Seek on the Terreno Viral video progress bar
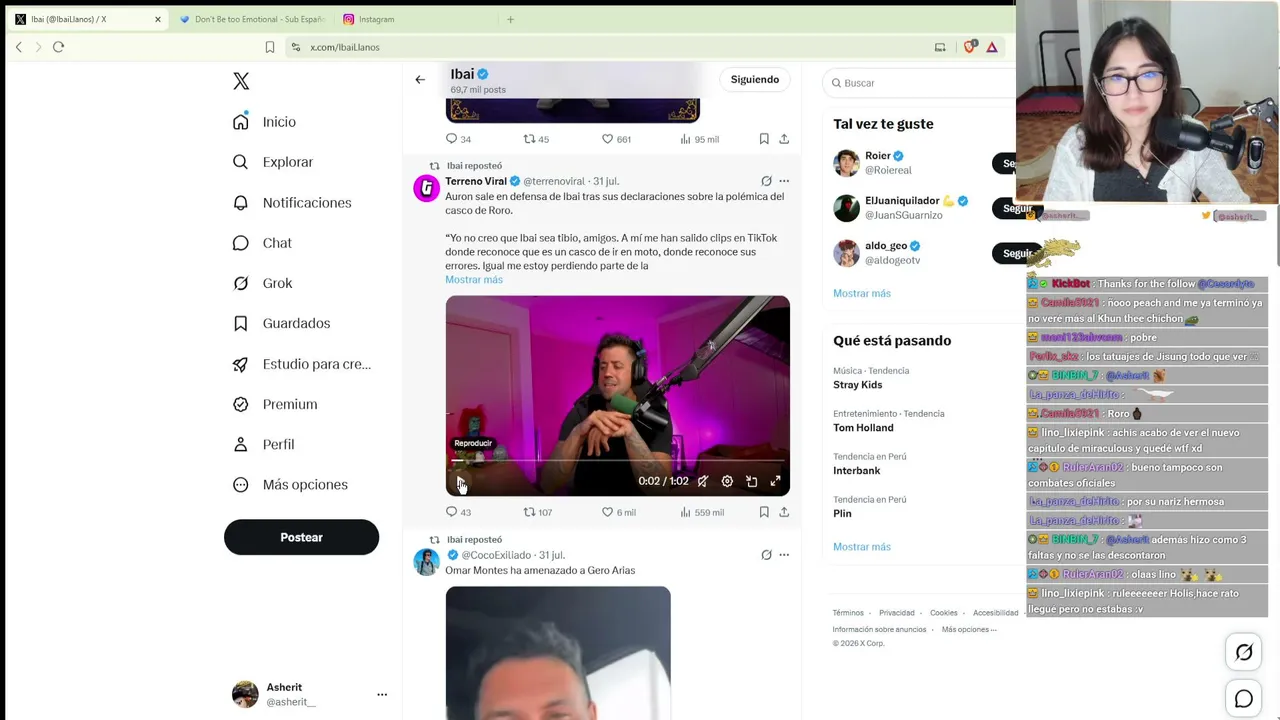 pyautogui.click(x=617, y=461)
